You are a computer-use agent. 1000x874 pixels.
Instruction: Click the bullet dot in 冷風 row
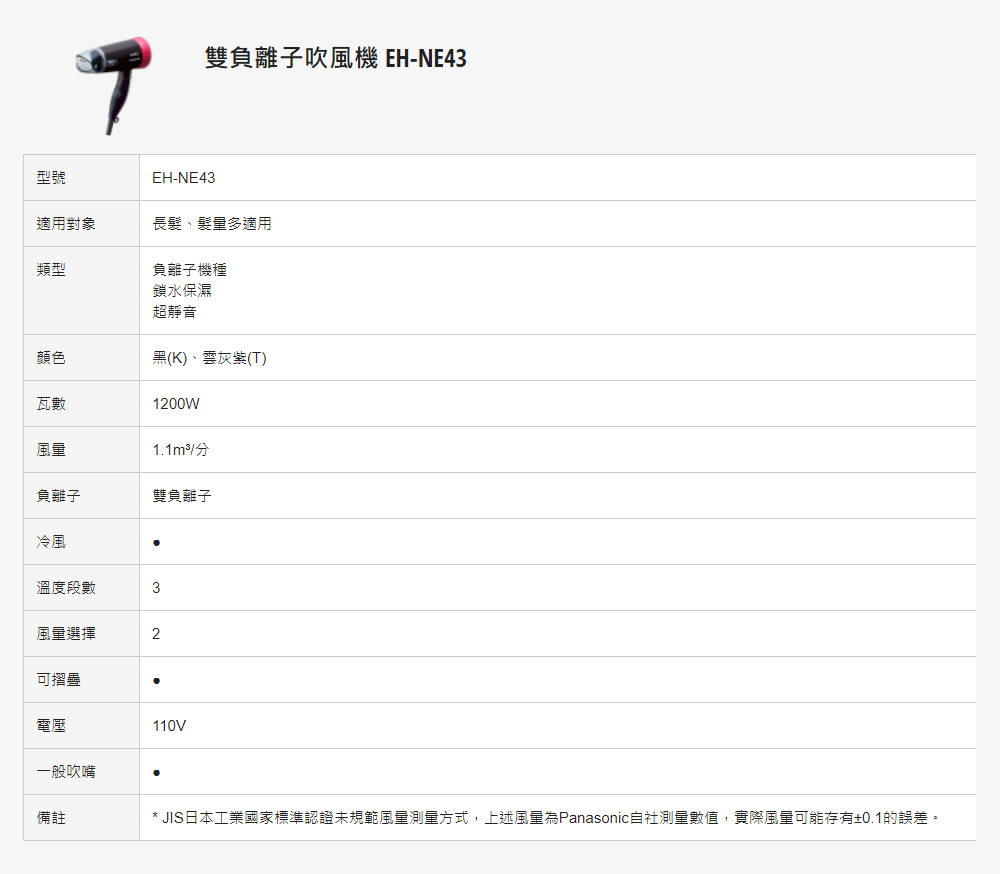[156, 543]
